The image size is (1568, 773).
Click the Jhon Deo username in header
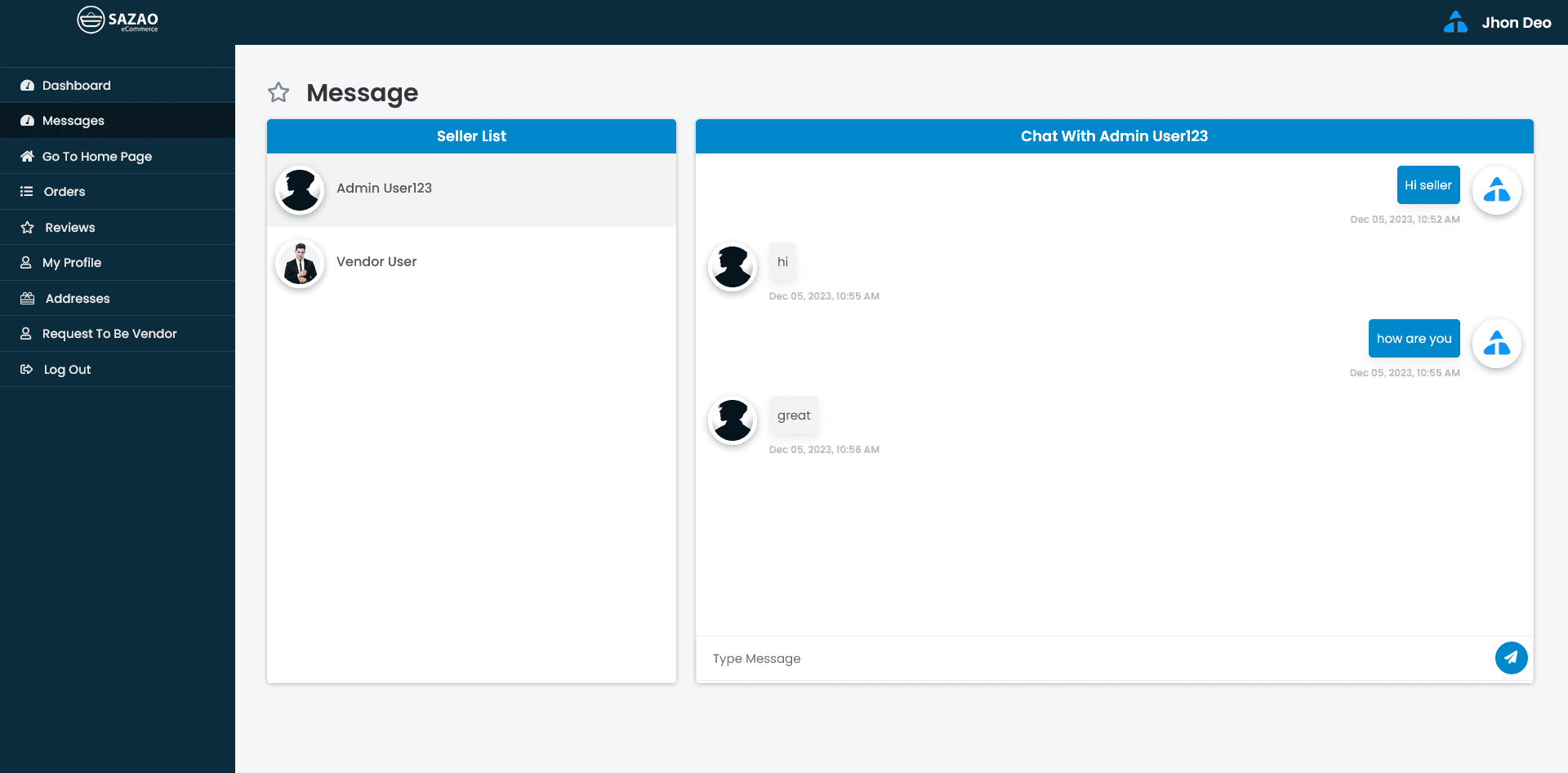pyautogui.click(x=1517, y=23)
